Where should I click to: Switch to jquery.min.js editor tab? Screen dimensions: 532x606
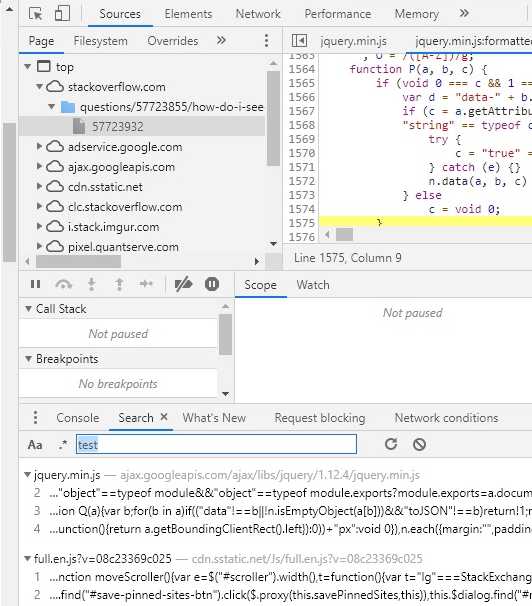(353, 41)
